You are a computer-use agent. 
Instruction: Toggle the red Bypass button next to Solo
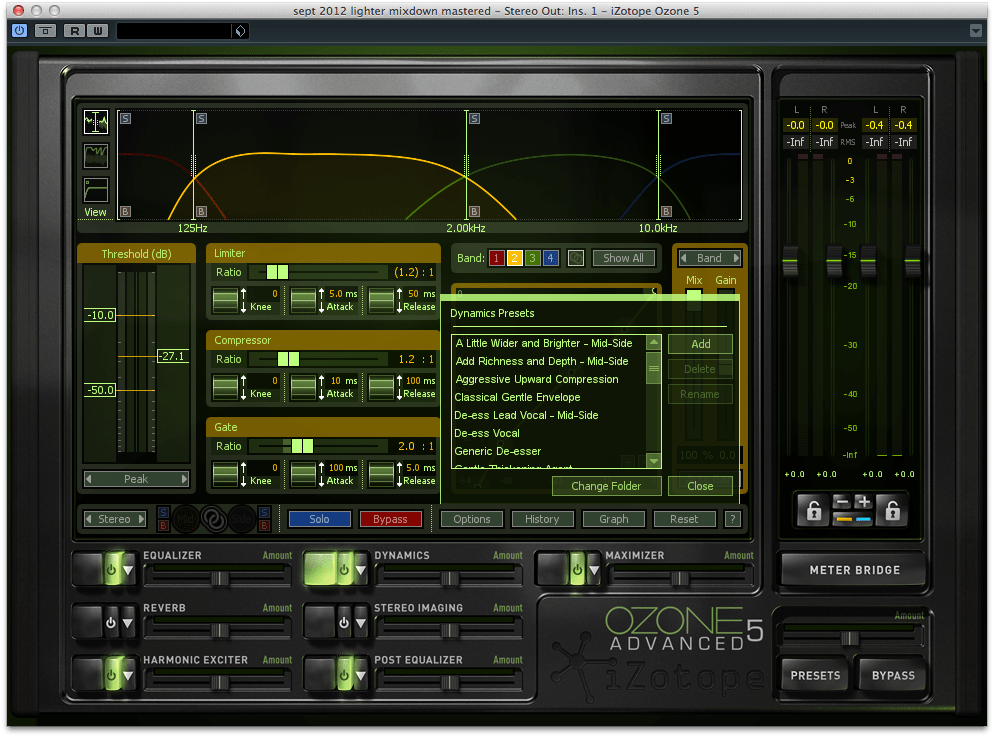point(390,519)
